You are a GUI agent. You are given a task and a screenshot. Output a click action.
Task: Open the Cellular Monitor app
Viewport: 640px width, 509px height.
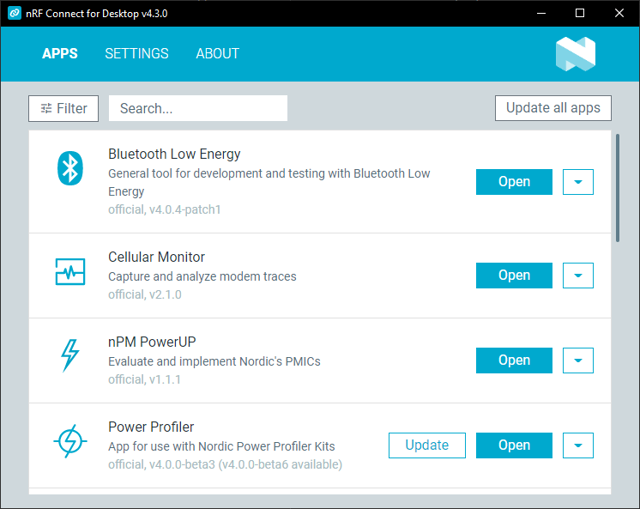(514, 275)
